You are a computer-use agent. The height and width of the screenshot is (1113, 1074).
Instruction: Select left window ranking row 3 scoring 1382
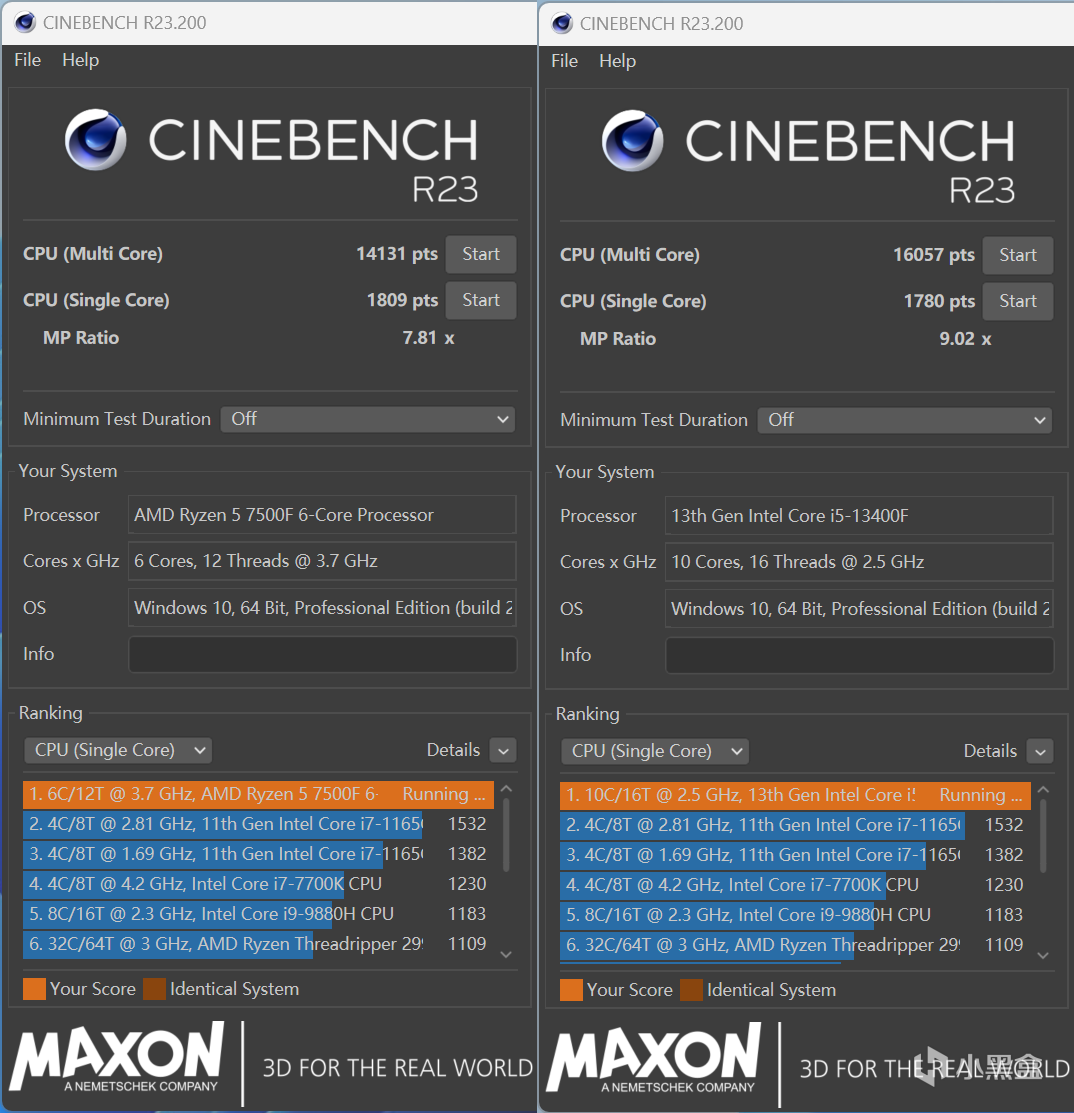[258, 854]
